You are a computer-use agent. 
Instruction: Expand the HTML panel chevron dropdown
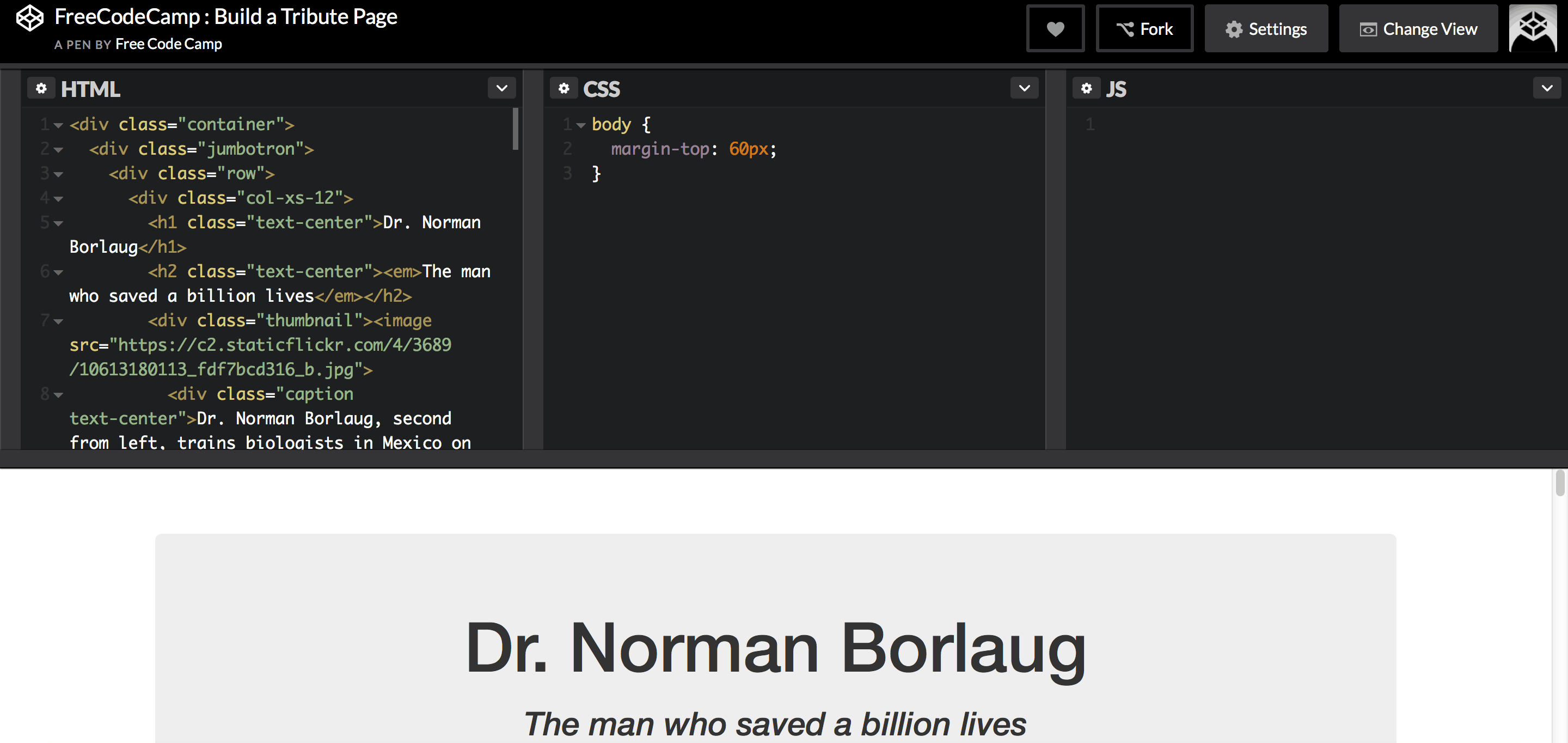(x=501, y=88)
